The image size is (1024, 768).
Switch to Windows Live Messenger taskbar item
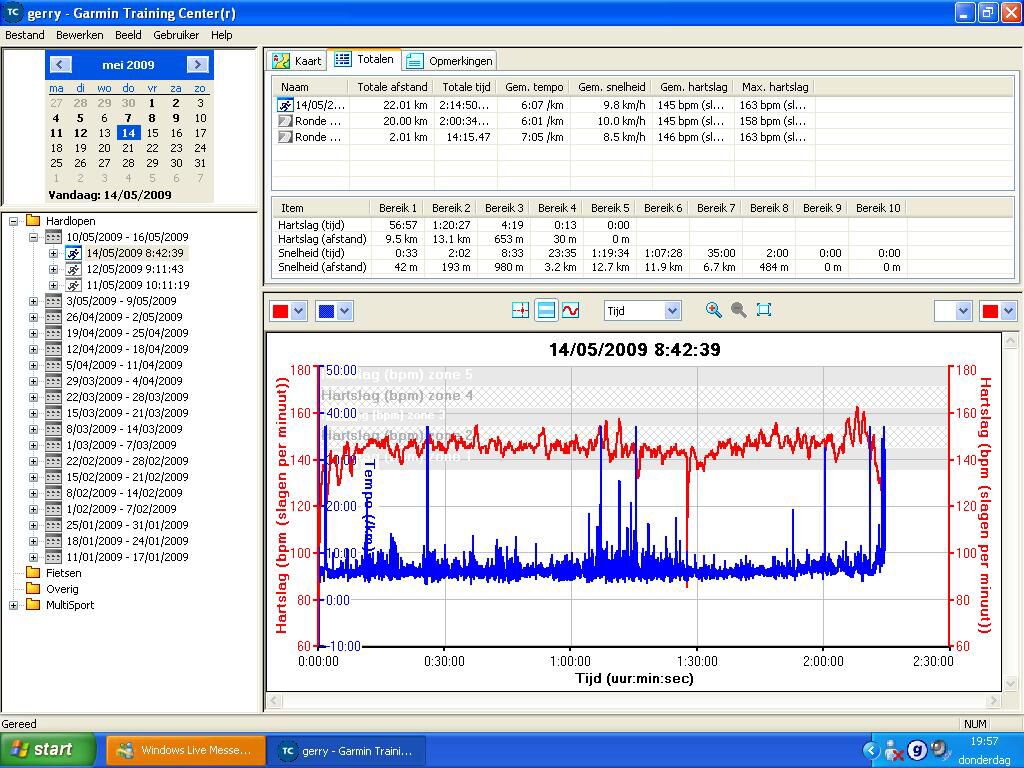pos(186,750)
